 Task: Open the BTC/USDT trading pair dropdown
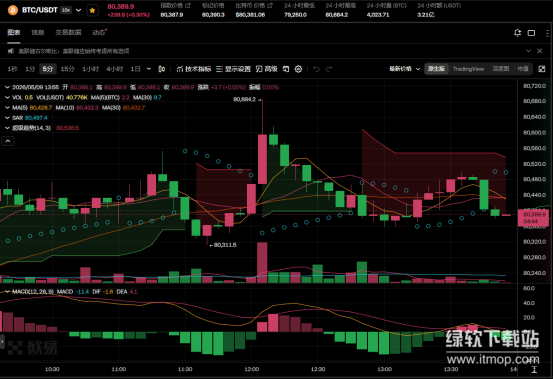click(78, 10)
